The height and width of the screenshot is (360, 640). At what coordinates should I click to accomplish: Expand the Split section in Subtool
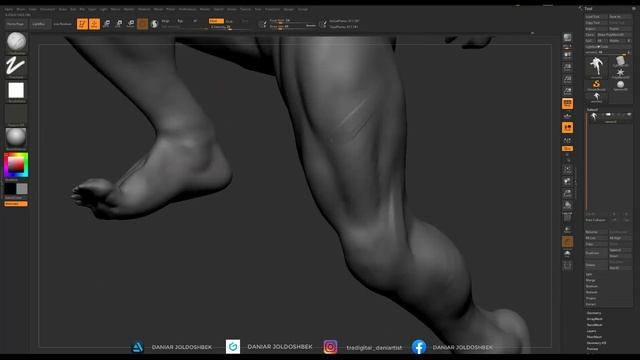pyautogui.click(x=589, y=274)
